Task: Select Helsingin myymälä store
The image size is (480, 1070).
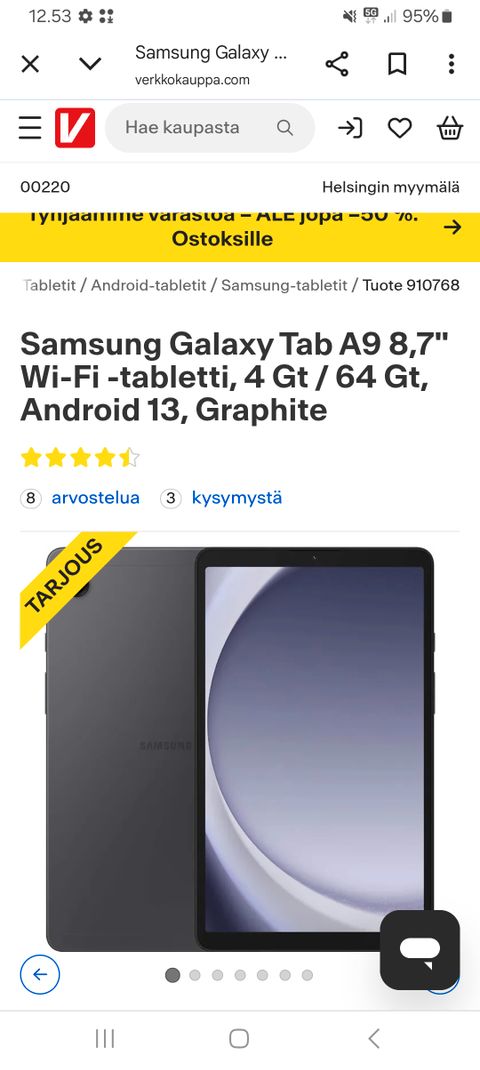Action: [x=391, y=187]
